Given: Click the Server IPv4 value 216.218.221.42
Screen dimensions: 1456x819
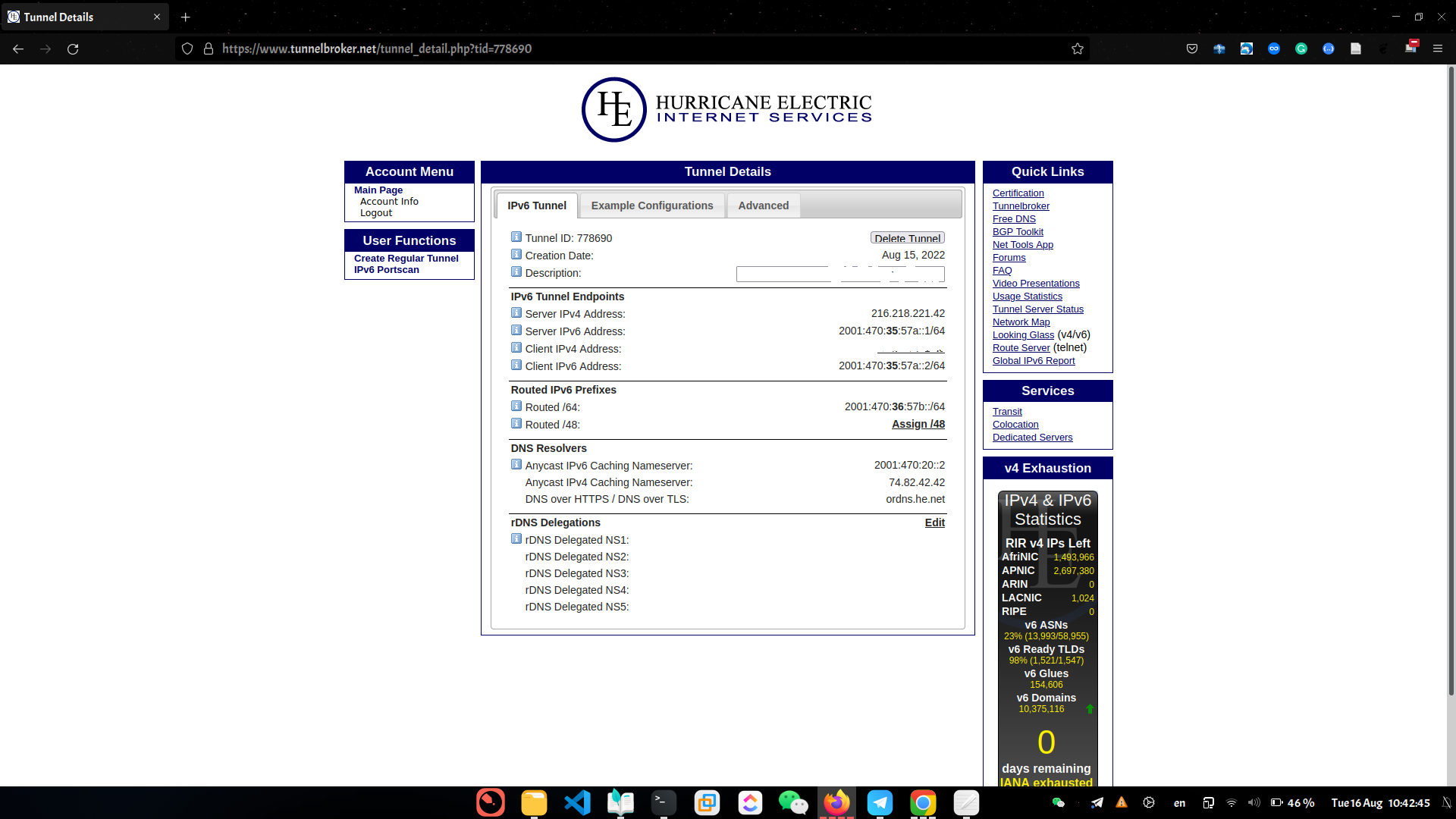Looking at the screenshot, I should tap(908, 313).
